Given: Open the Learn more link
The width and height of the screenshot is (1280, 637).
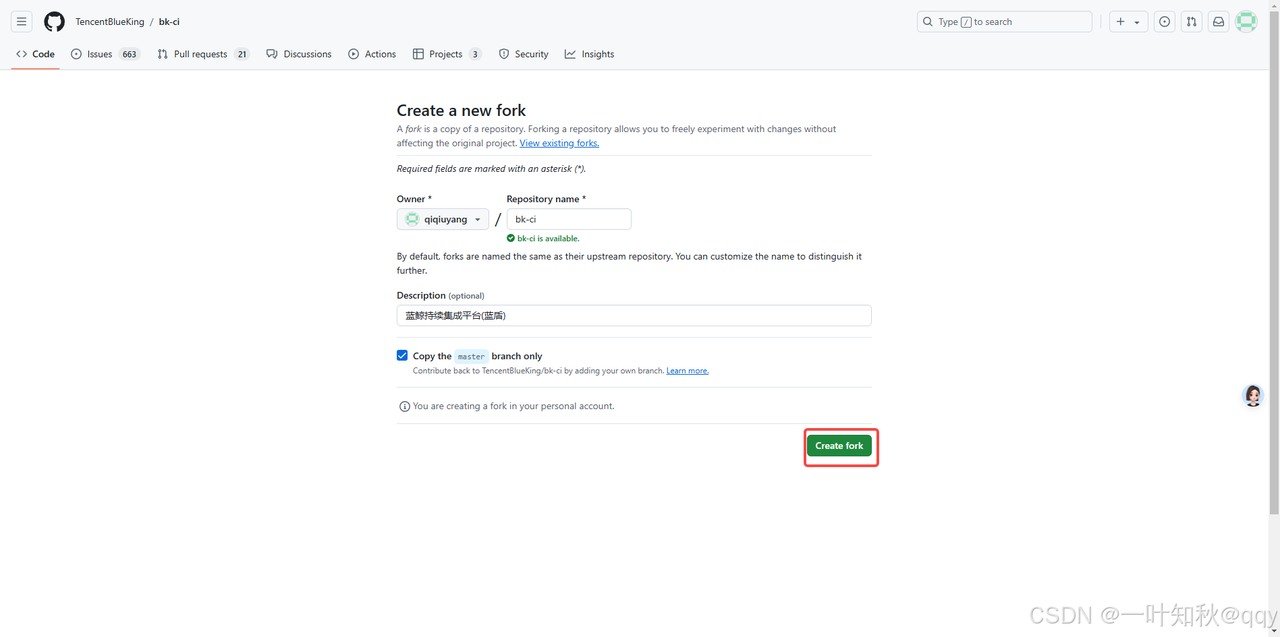Looking at the screenshot, I should pos(687,371).
